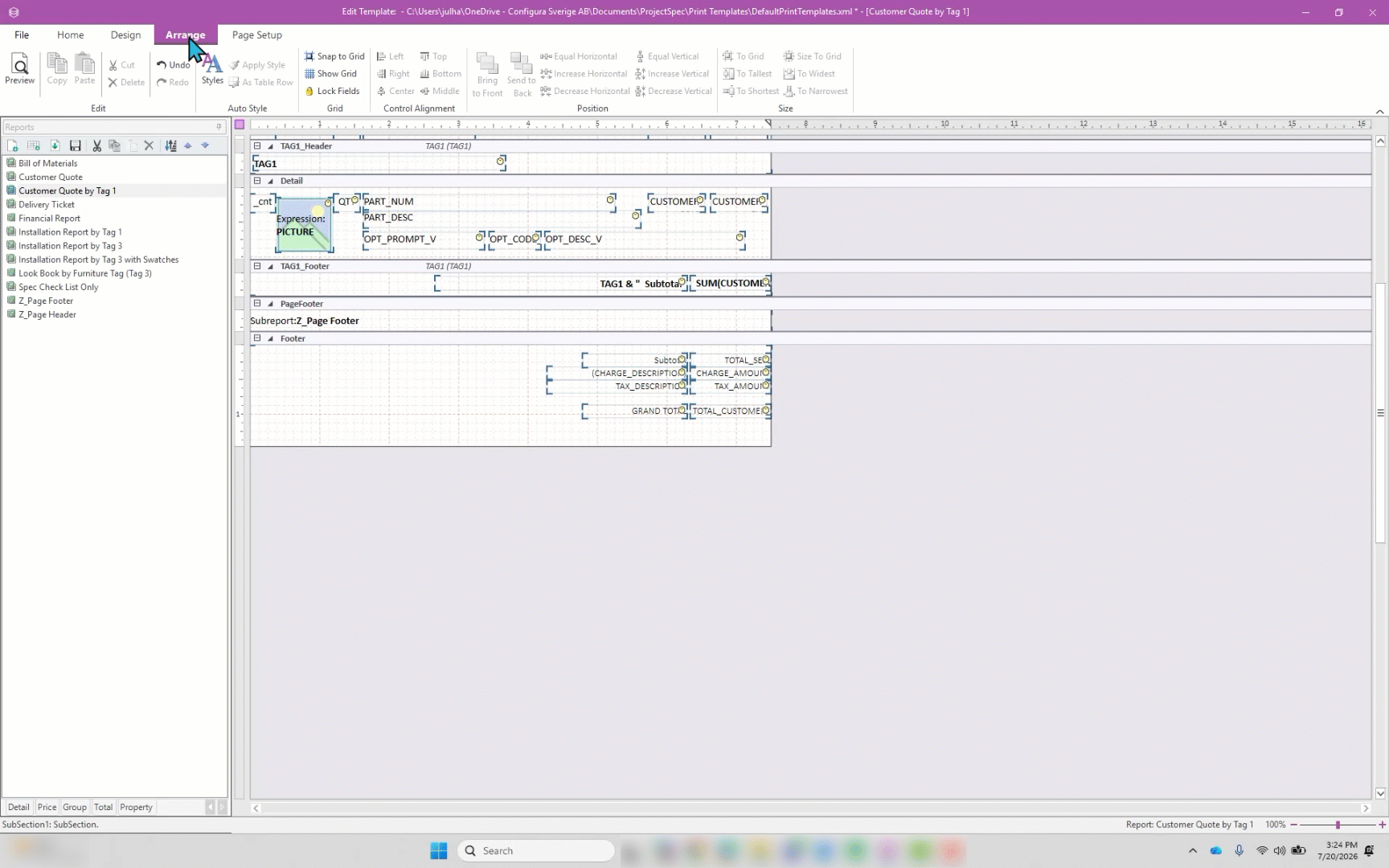This screenshot has width=1389, height=868.
Task: Click Delete in the Edit group
Action: (x=126, y=82)
